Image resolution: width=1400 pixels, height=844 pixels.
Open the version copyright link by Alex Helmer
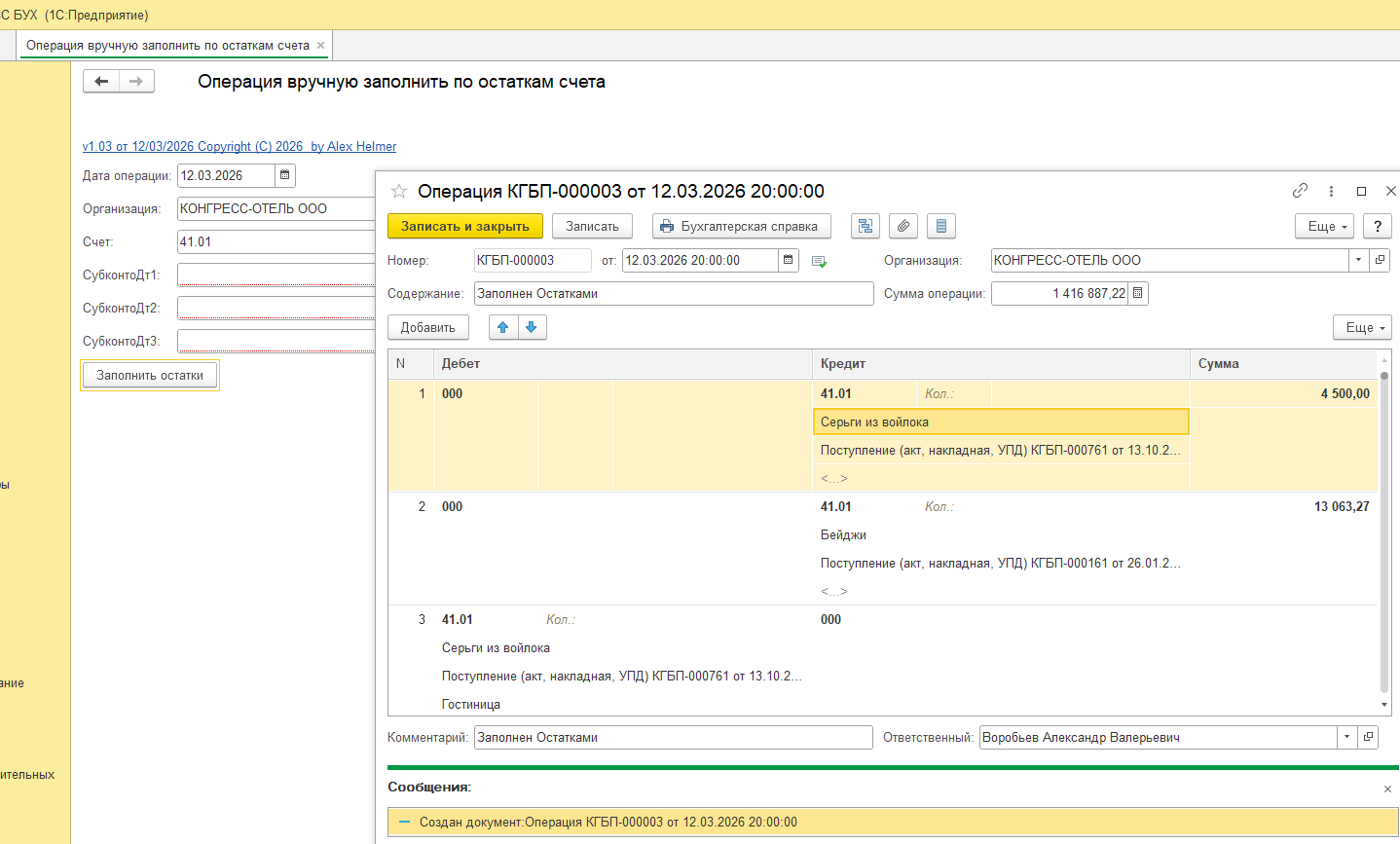pos(239,146)
